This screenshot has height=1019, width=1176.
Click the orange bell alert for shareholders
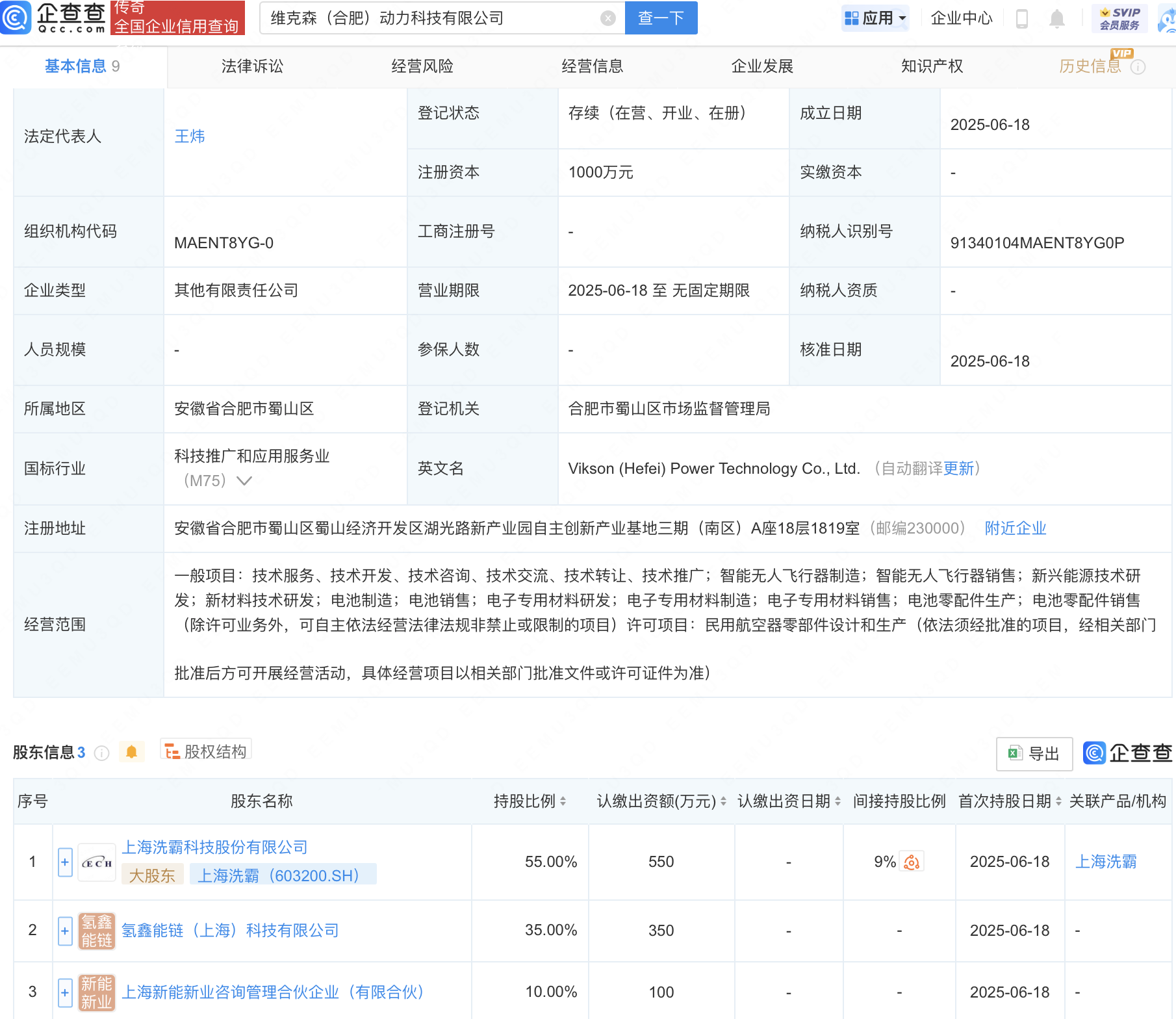131,752
